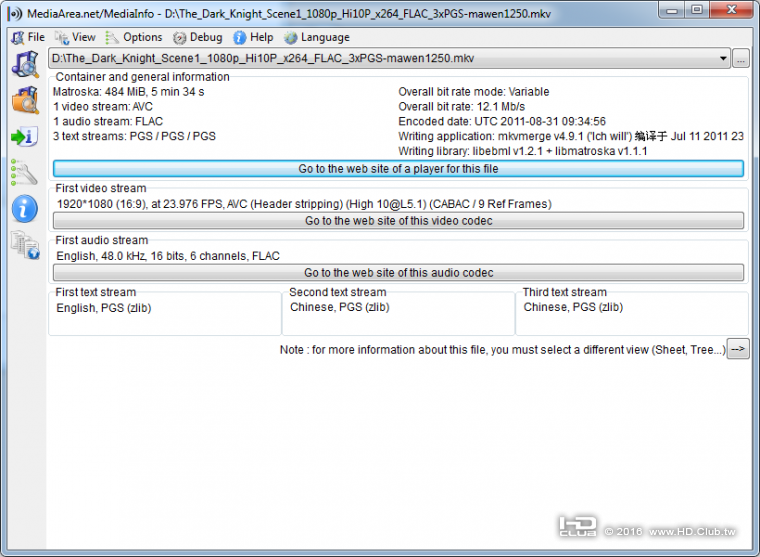Viewport: 760px width, 557px height.
Task: Click 'English, 48.0 kHz, 16 bits, 6 channels, FLAC'
Action: click(168, 256)
